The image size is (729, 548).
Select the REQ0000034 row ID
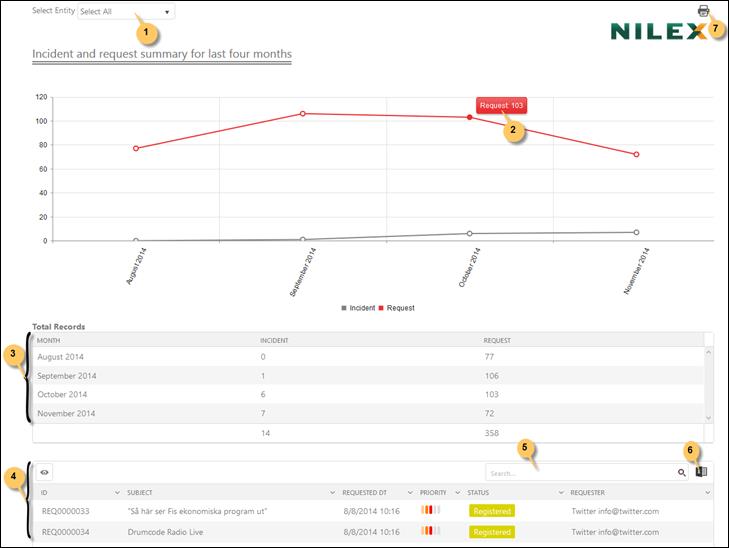[x=65, y=529]
